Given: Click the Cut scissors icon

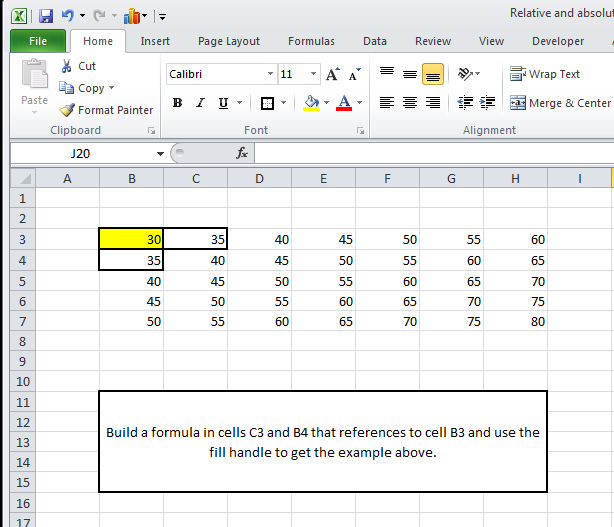Looking at the screenshot, I should [66, 66].
